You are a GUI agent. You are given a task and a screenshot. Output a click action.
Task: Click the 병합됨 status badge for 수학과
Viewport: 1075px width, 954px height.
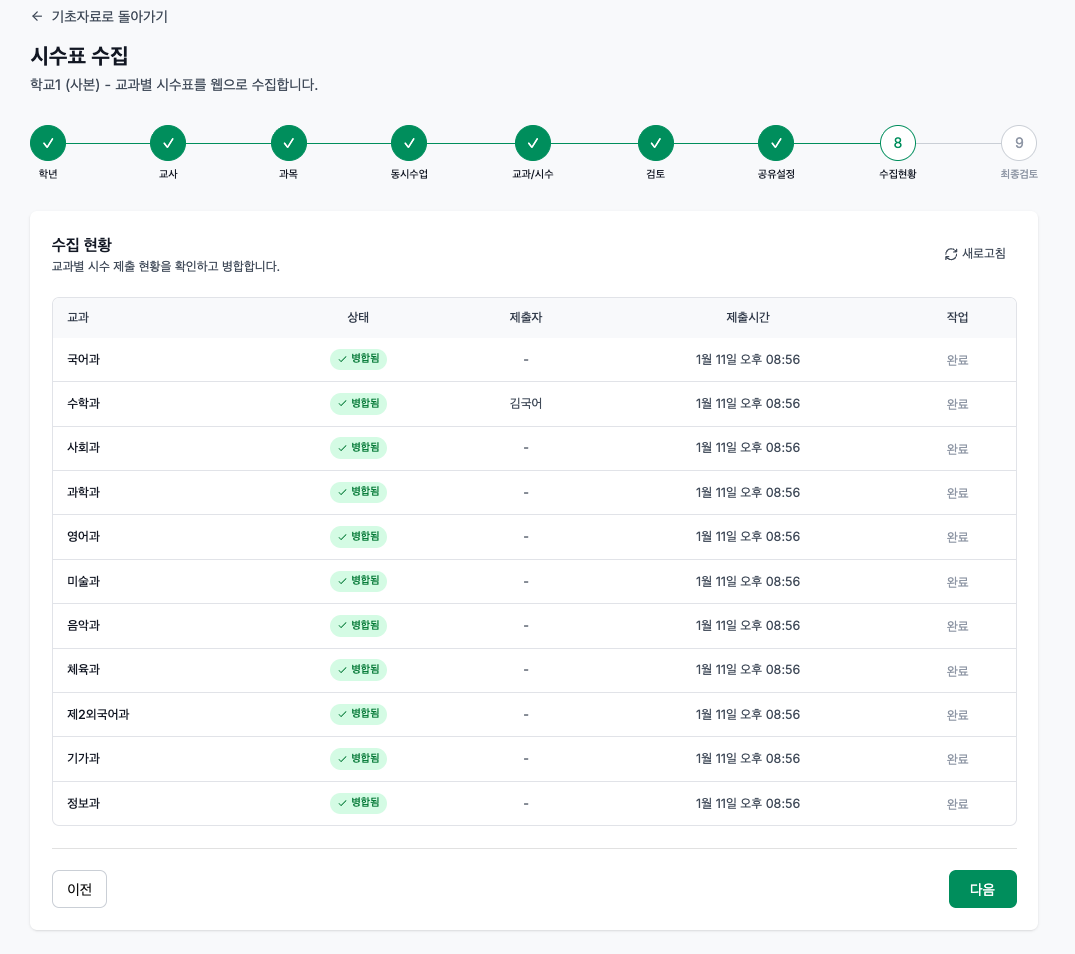click(358, 404)
